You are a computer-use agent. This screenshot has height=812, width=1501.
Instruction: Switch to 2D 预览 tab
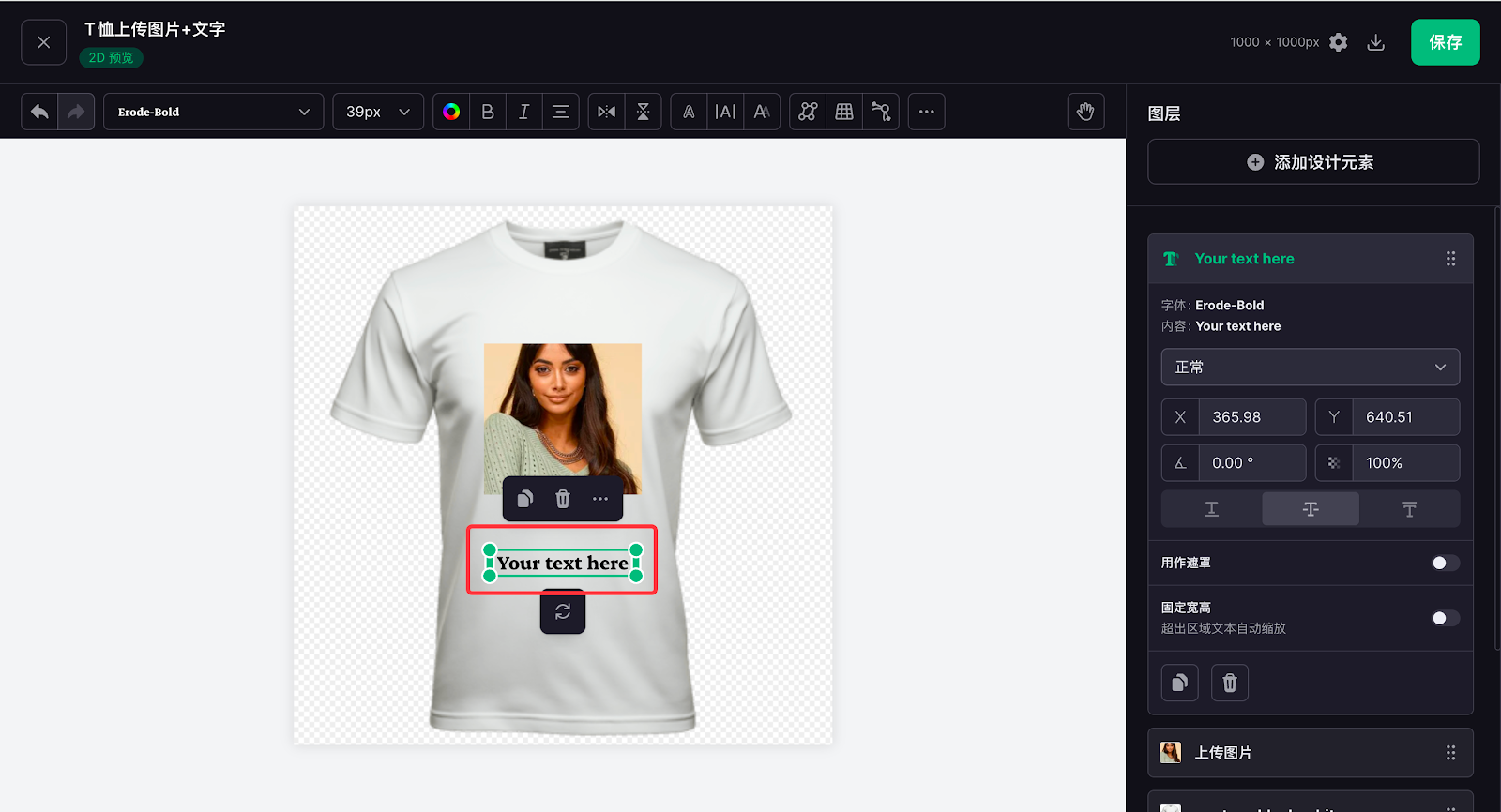coord(111,58)
